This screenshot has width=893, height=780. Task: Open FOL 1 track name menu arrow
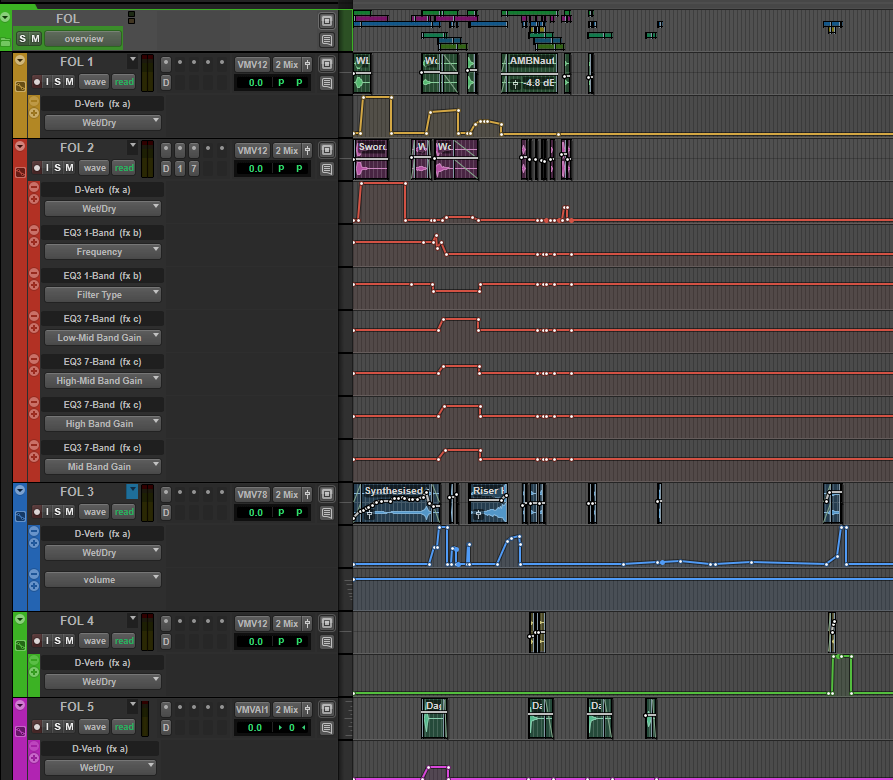tap(133, 59)
